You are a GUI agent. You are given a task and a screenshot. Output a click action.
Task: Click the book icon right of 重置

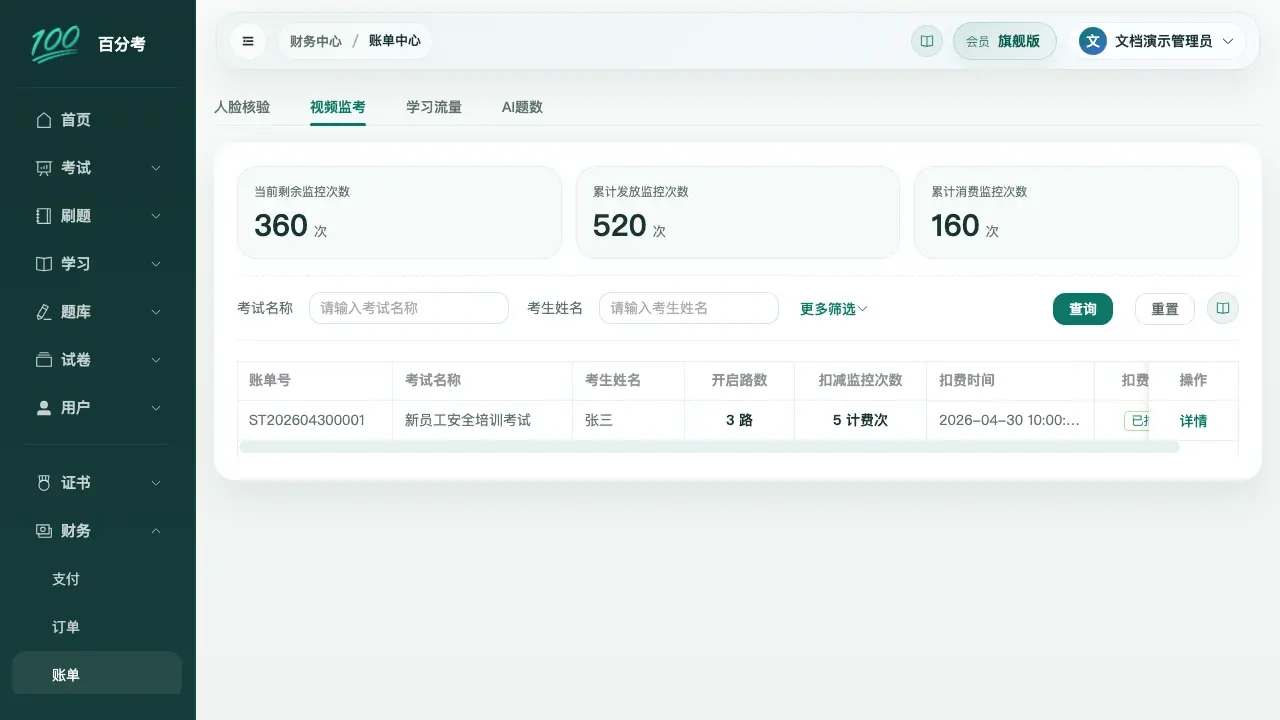1223,309
